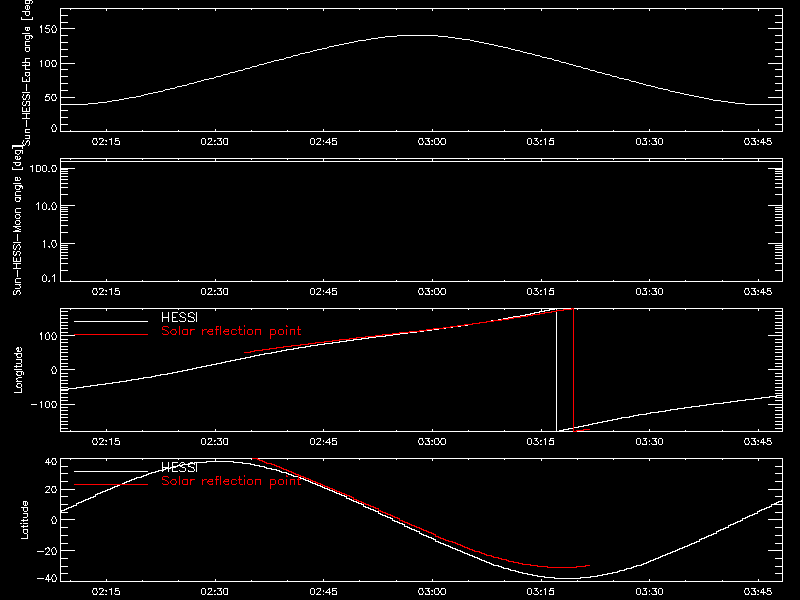Click 'Solar reflection point' legend in Longitude plot
Viewport: 800px width, 600px height.
click(231, 331)
